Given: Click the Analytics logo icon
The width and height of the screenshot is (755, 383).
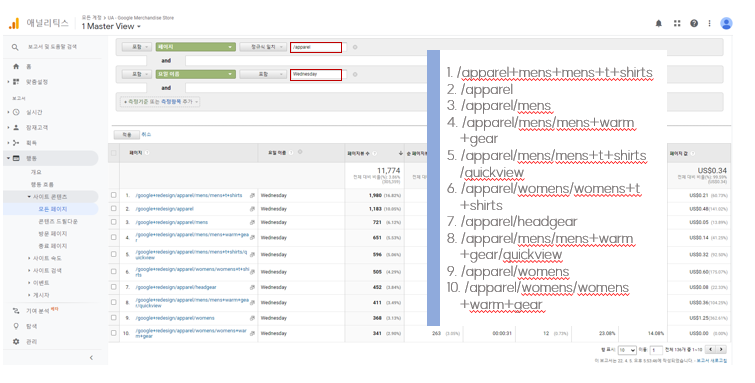Looking at the screenshot, I should (x=14, y=23).
